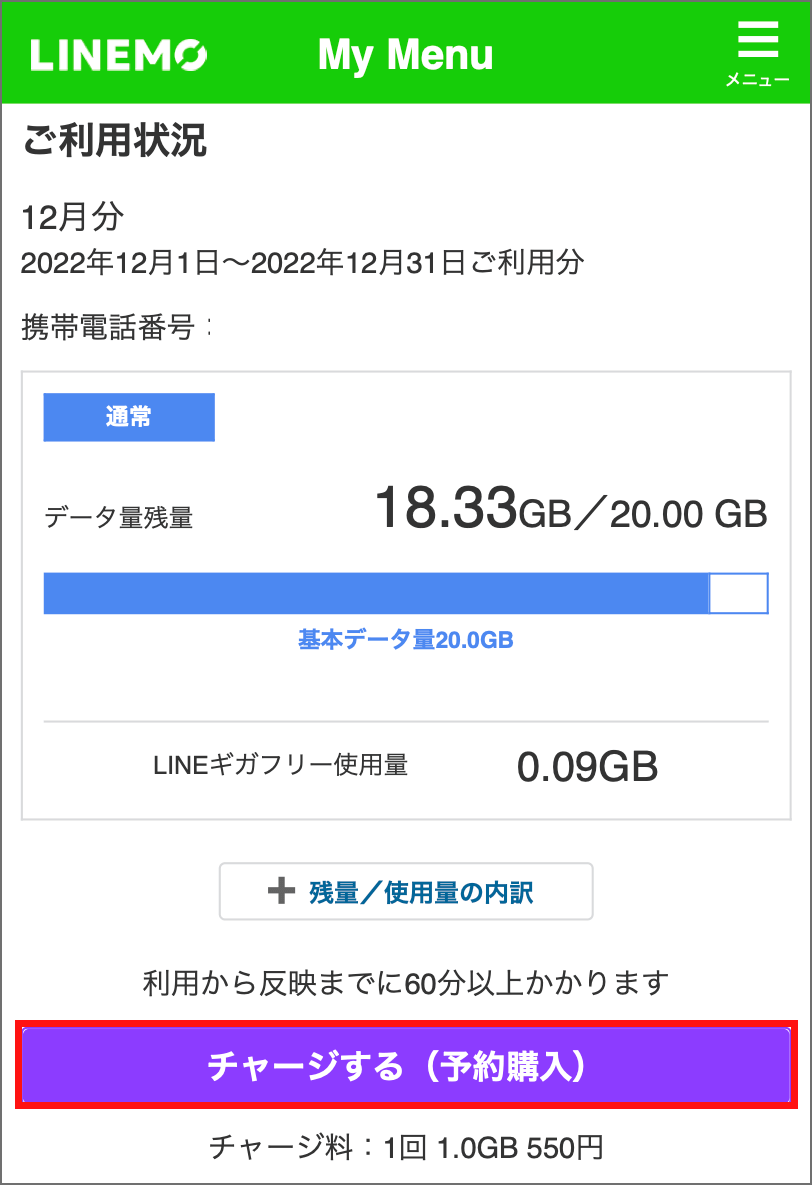Image resolution: width=812 pixels, height=1185 pixels.
Task: Click the My Menu header title
Action: tap(405, 55)
